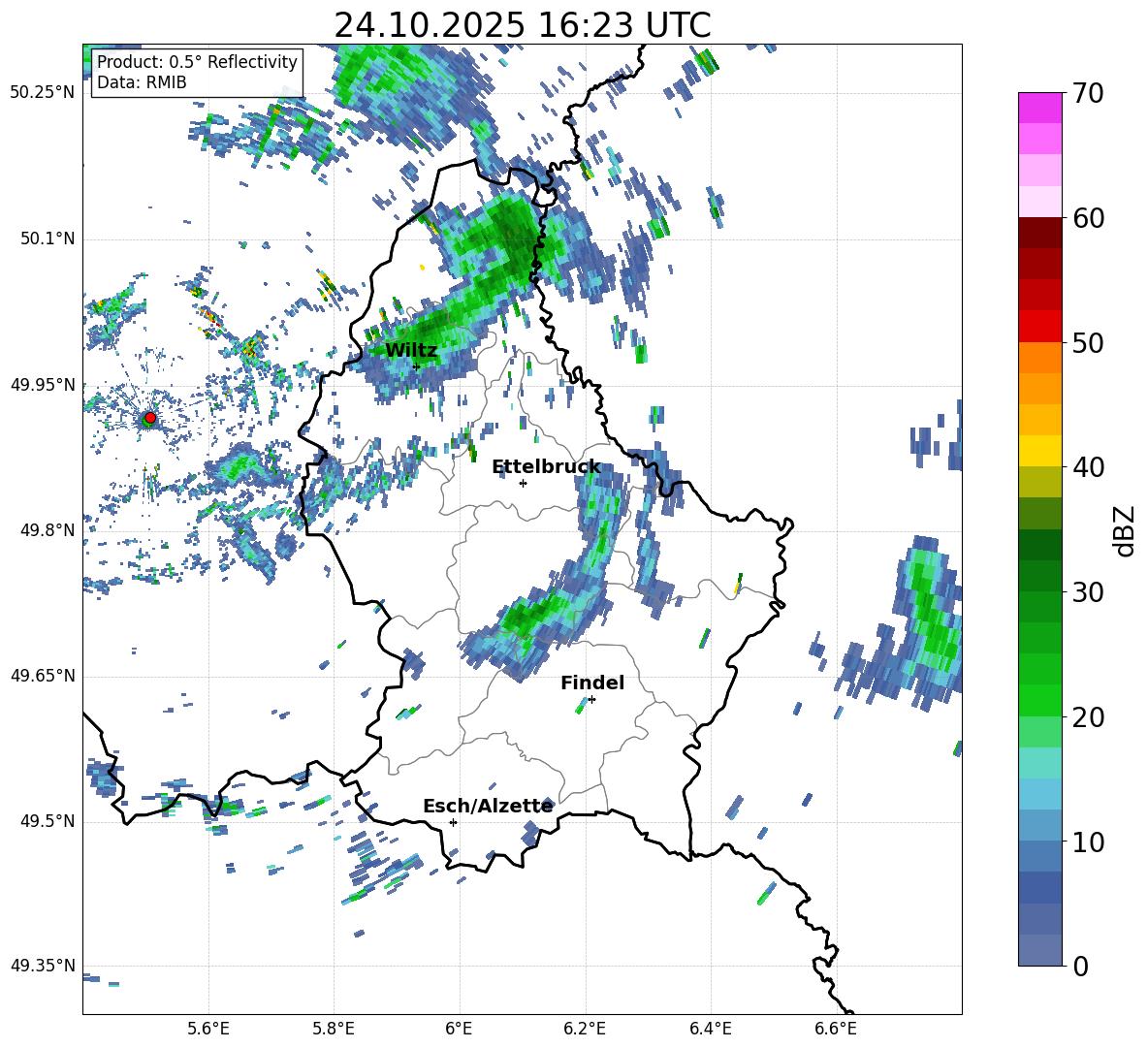Pick the bright red colorbar swatch above 50

(x=1040, y=327)
